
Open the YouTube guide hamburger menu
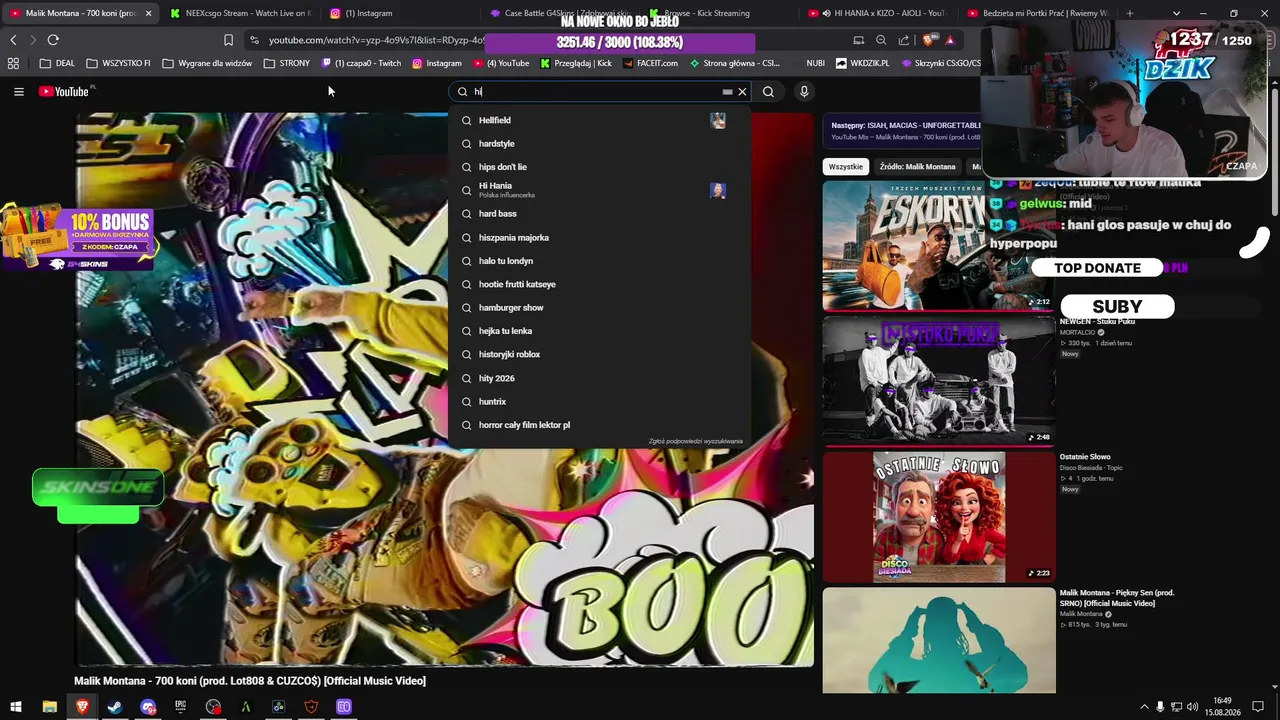coord(18,92)
